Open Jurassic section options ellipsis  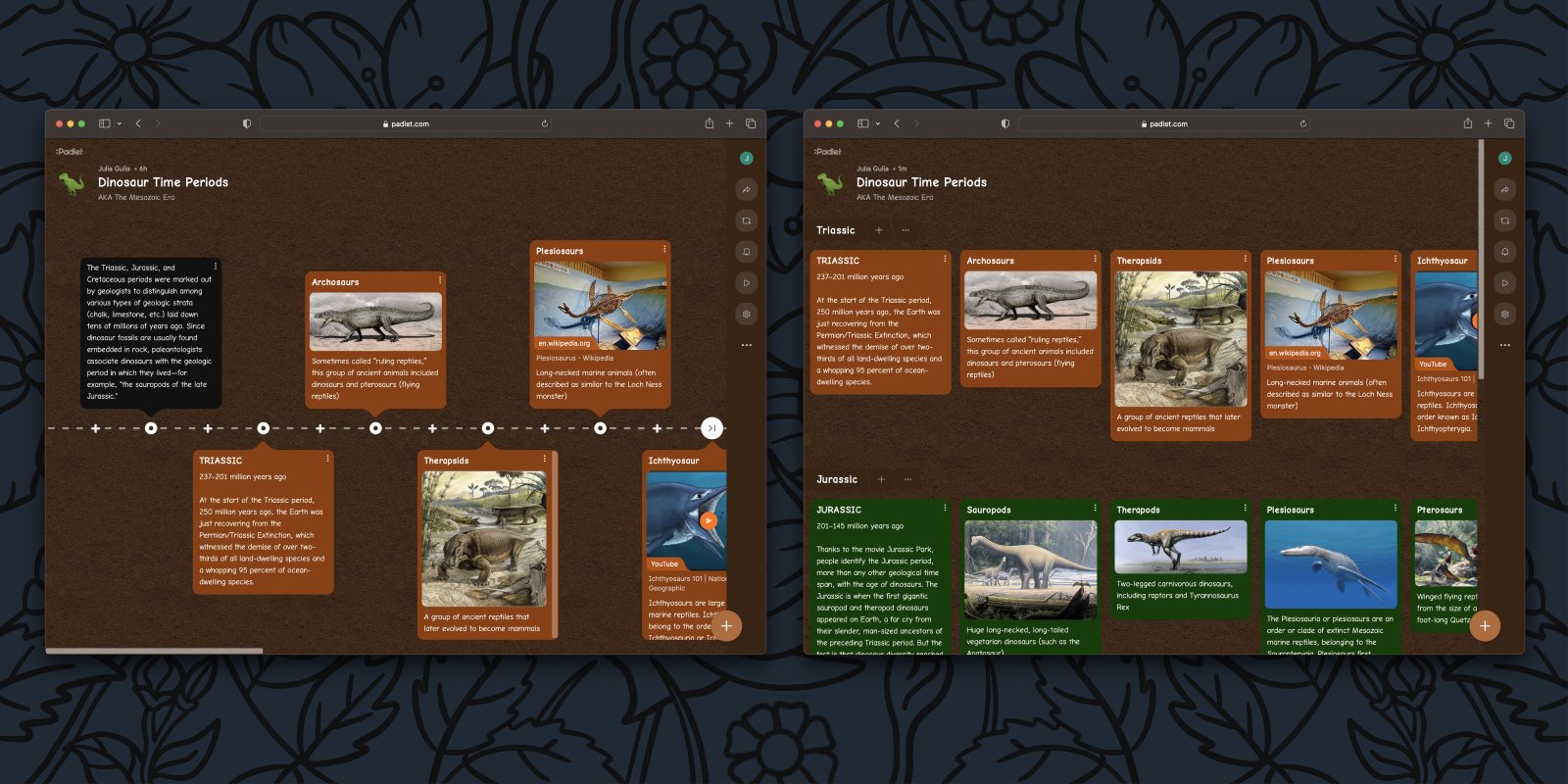[x=907, y=479]
